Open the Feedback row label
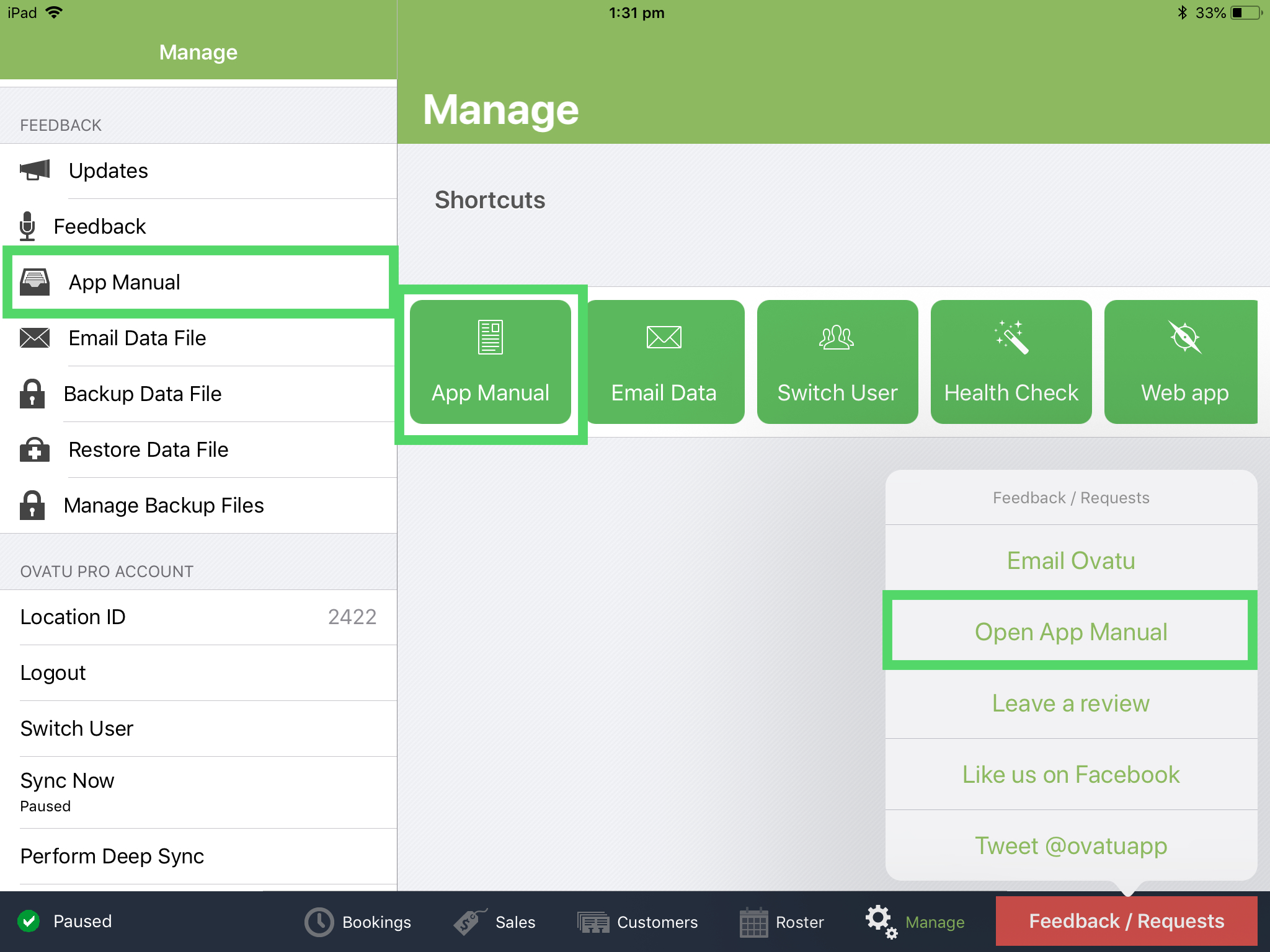This screenshot has height=952, width=1270. (100, 226)
